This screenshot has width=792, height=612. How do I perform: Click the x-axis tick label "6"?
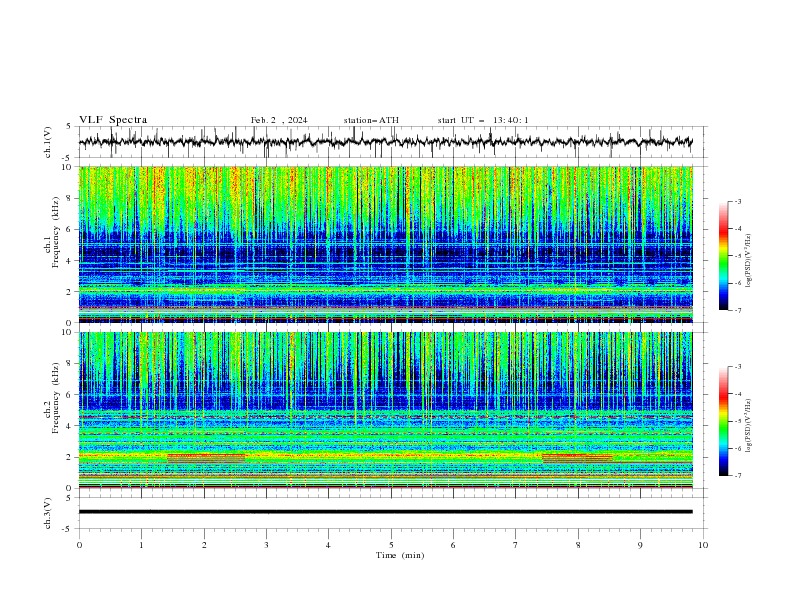[x=453, y=545]
